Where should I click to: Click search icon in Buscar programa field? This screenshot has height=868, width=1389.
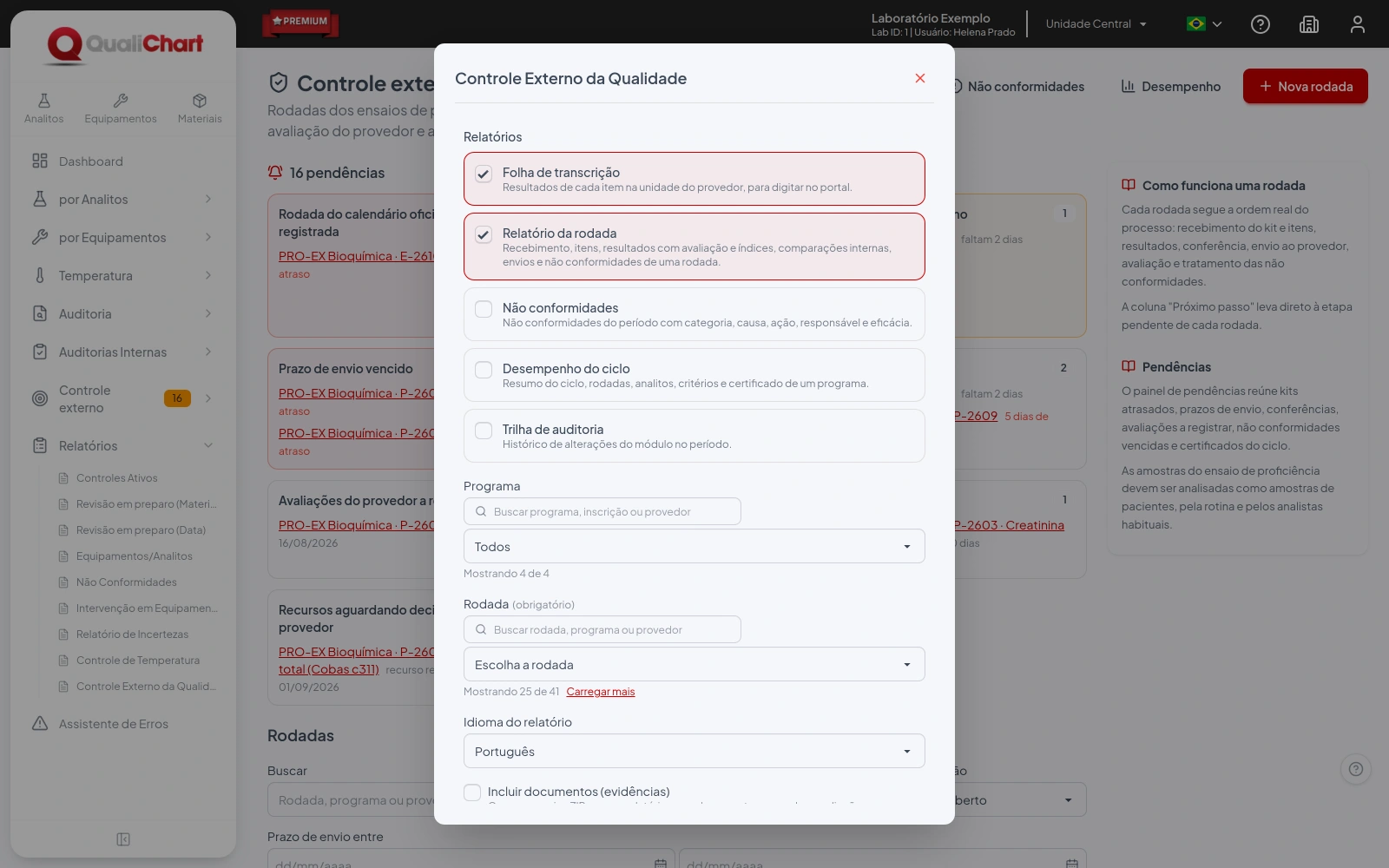[x=481, y=511]
